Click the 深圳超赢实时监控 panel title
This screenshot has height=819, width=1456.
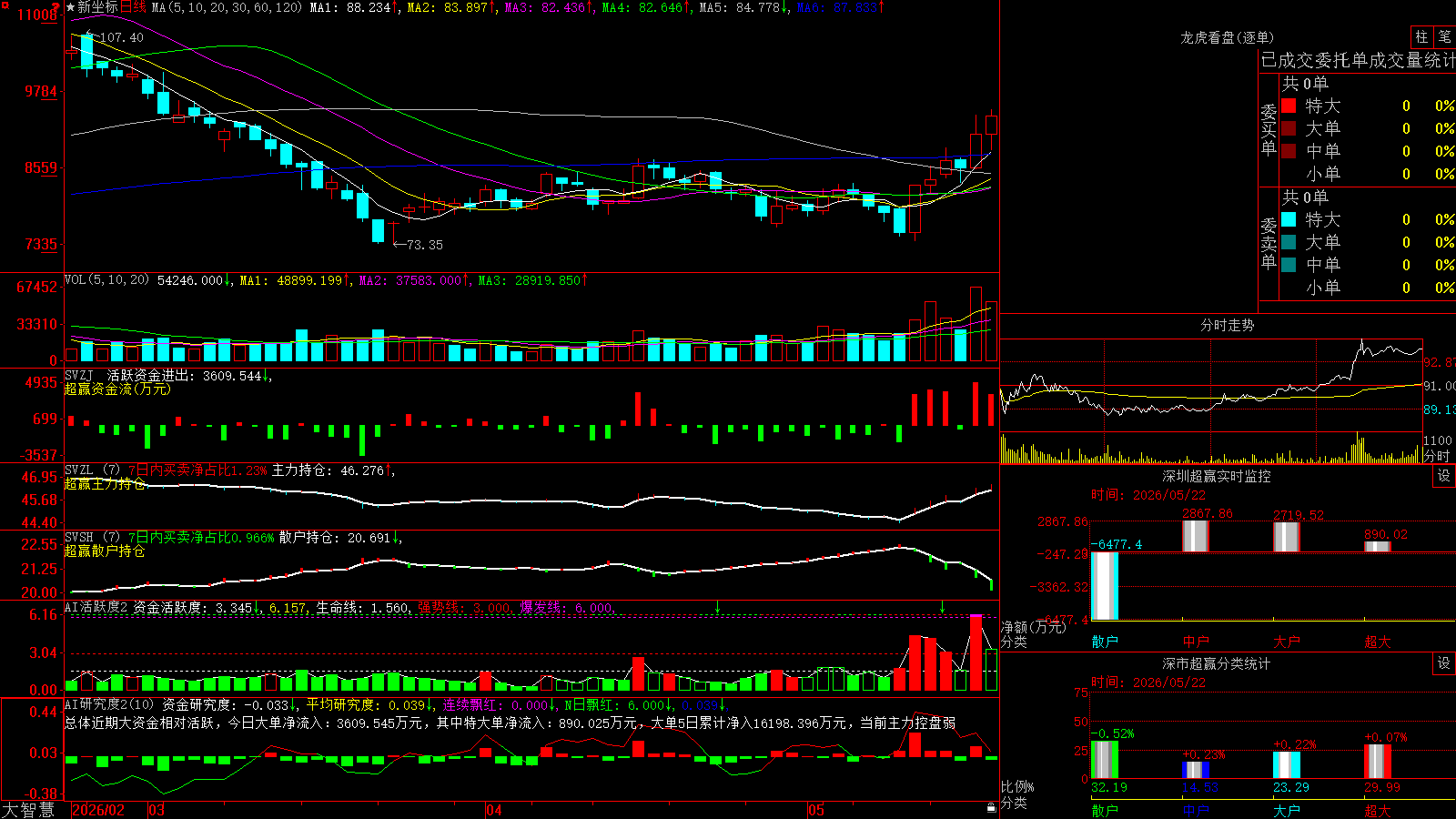[1217, 476]
